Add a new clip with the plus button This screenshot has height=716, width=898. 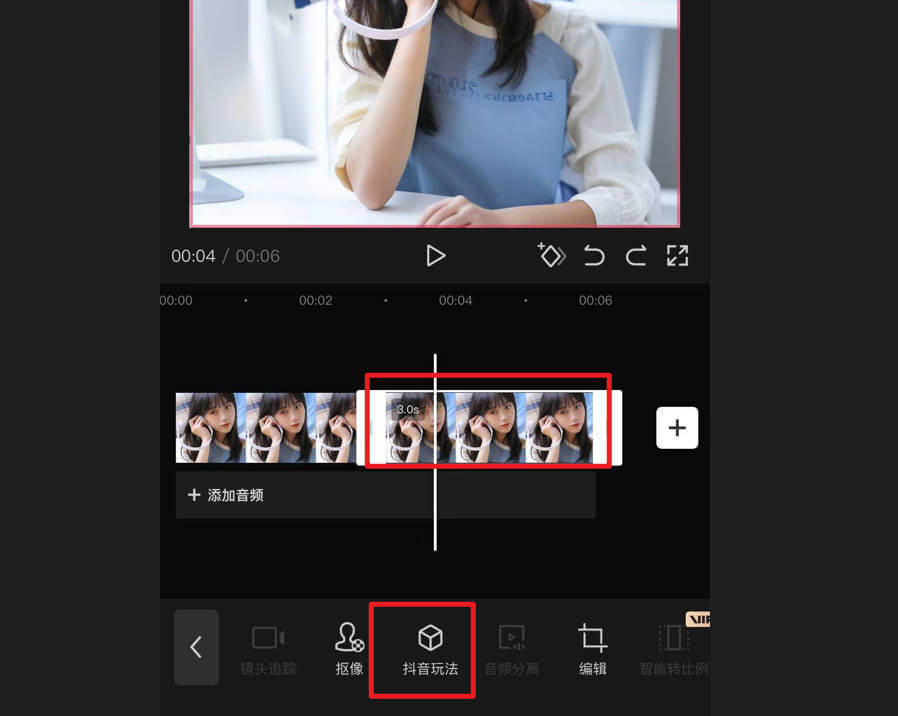click(677, 428)
